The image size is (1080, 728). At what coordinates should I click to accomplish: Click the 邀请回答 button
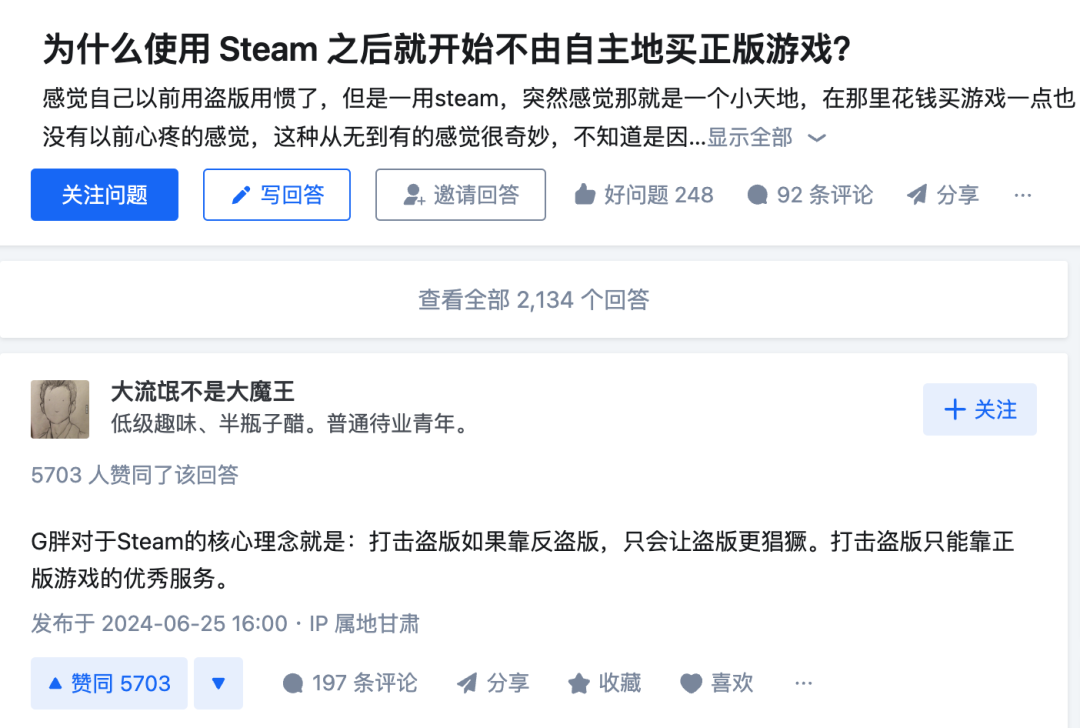460,194
